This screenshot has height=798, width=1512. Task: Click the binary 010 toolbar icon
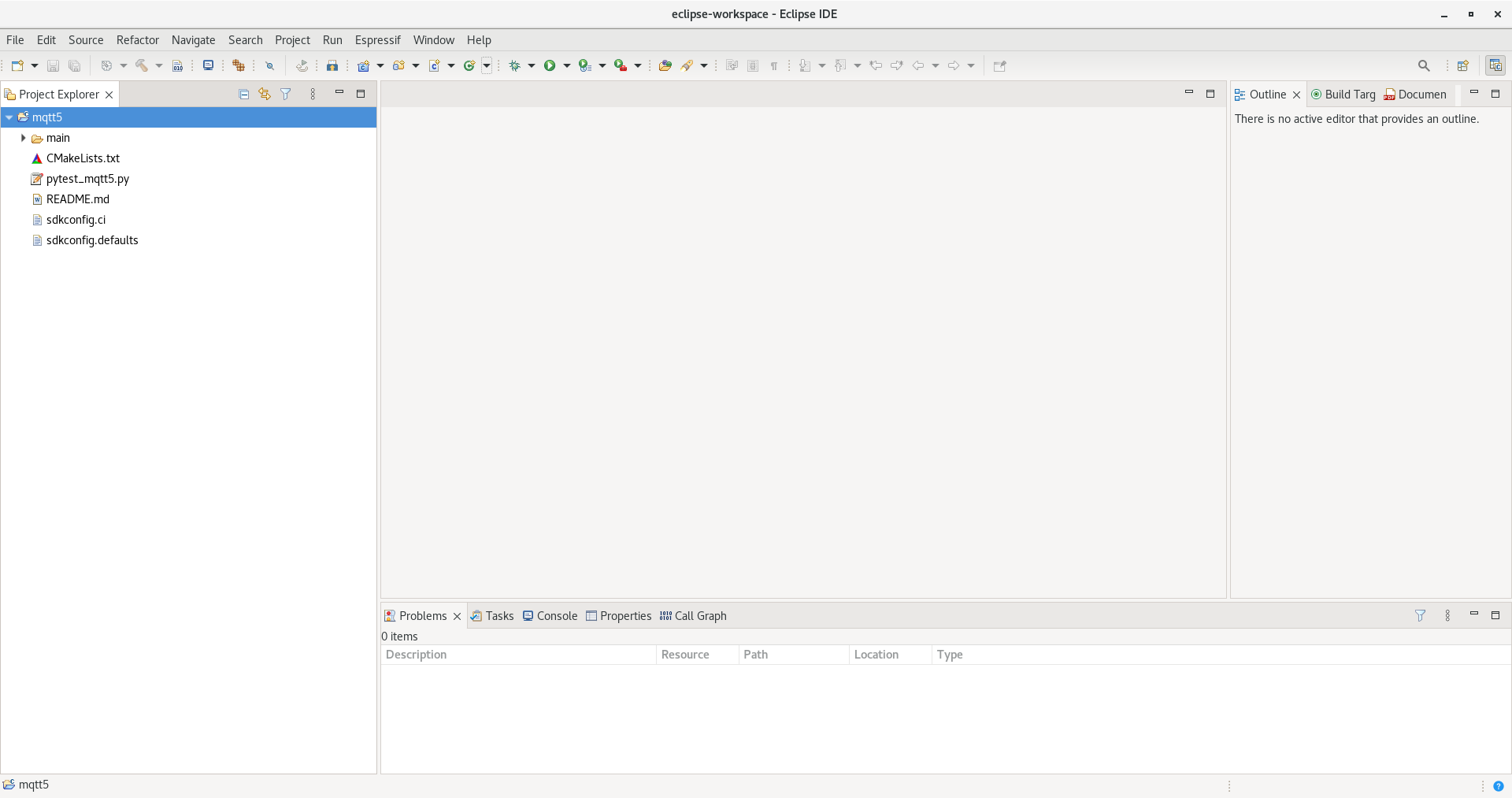pyautogui.click(x=178, y=66)
